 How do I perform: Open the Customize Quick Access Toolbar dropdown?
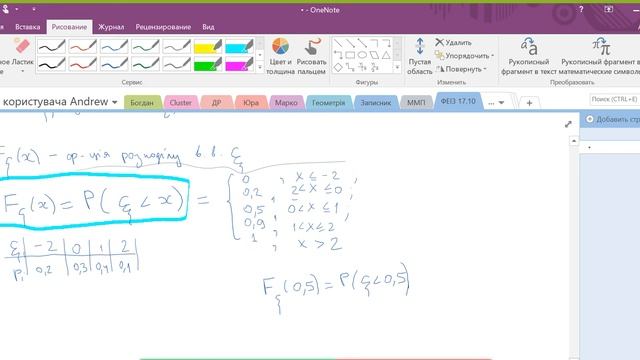click(x=34, y=9)
